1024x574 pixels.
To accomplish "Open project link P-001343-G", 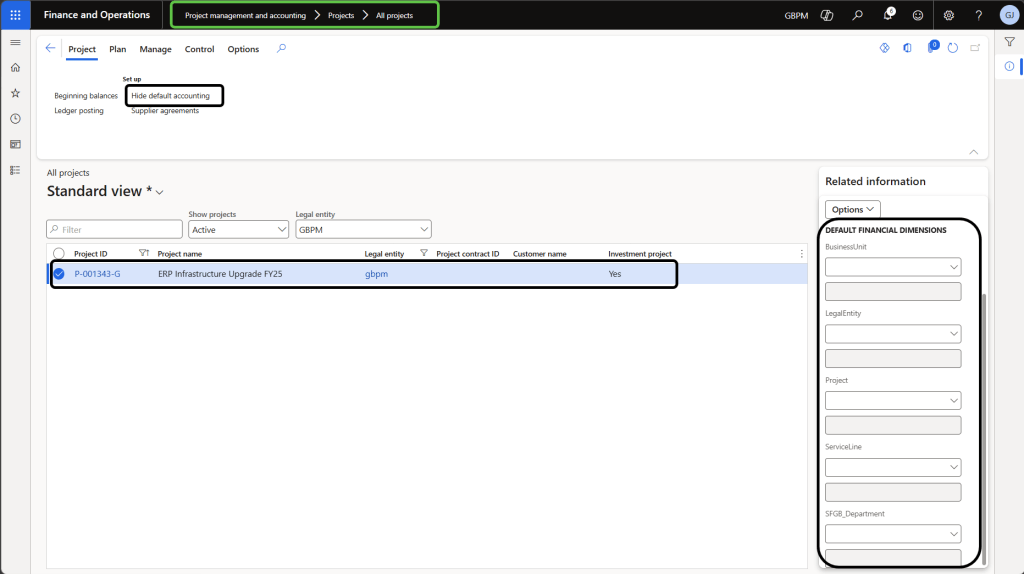I will (97, 274).
